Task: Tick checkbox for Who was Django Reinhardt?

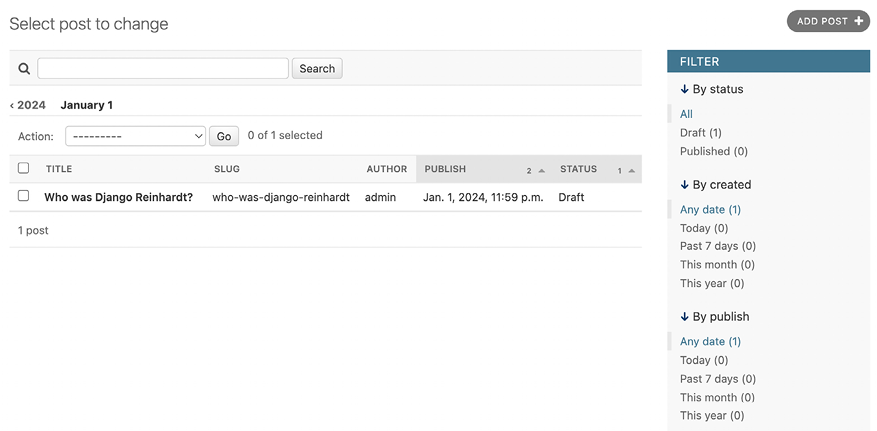Action: [23, 196]
